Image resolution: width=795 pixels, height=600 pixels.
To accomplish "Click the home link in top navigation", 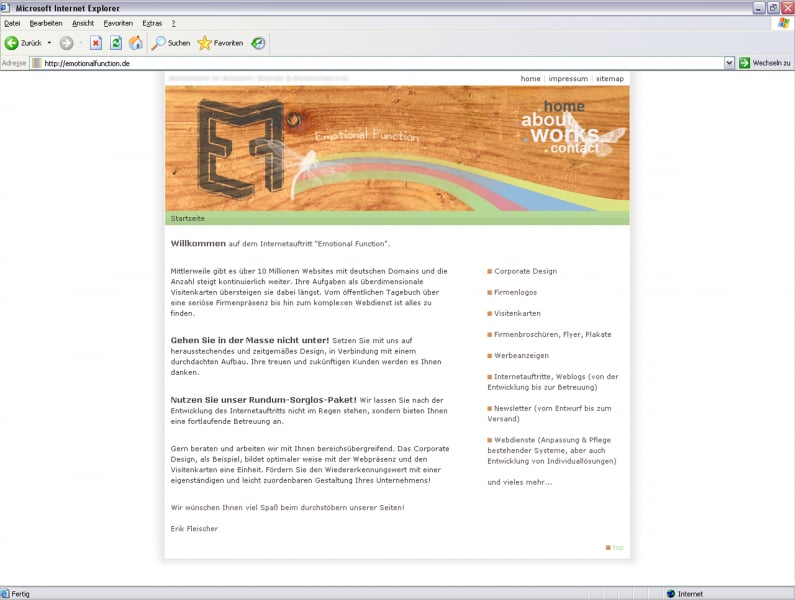I will [530, 79].
